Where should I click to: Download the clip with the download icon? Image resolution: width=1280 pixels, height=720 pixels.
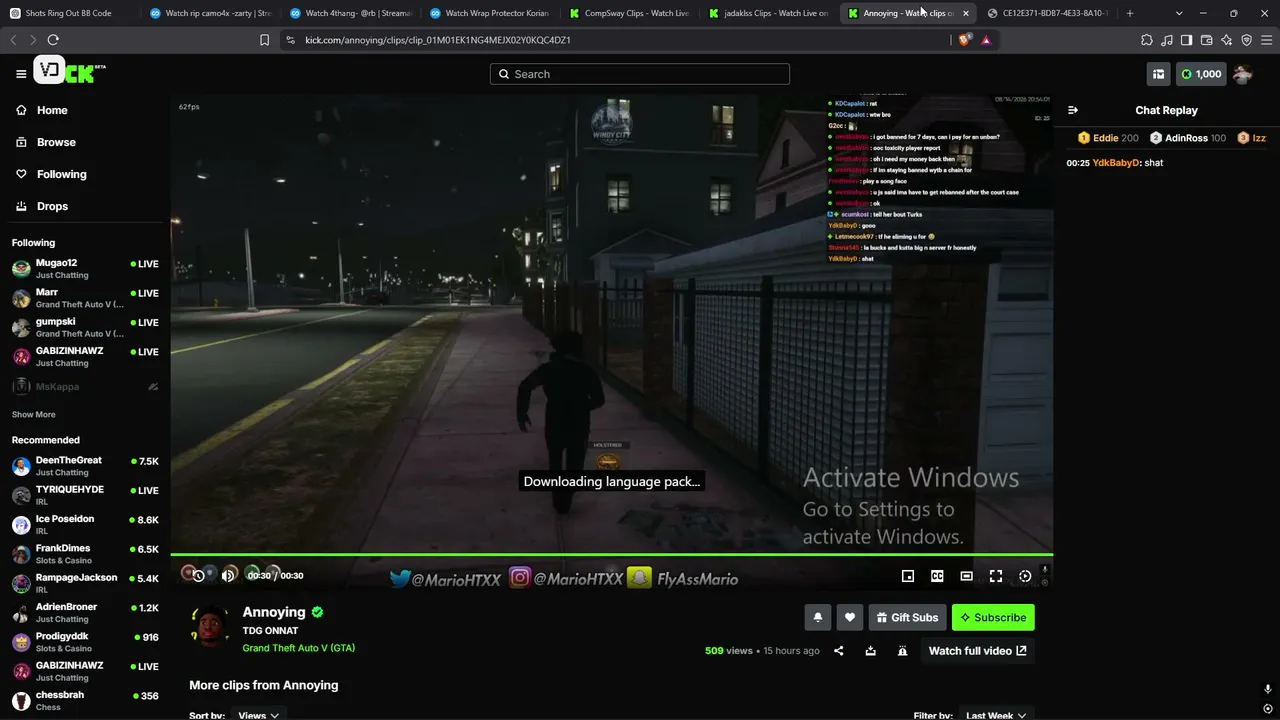(x=871, y=651)
